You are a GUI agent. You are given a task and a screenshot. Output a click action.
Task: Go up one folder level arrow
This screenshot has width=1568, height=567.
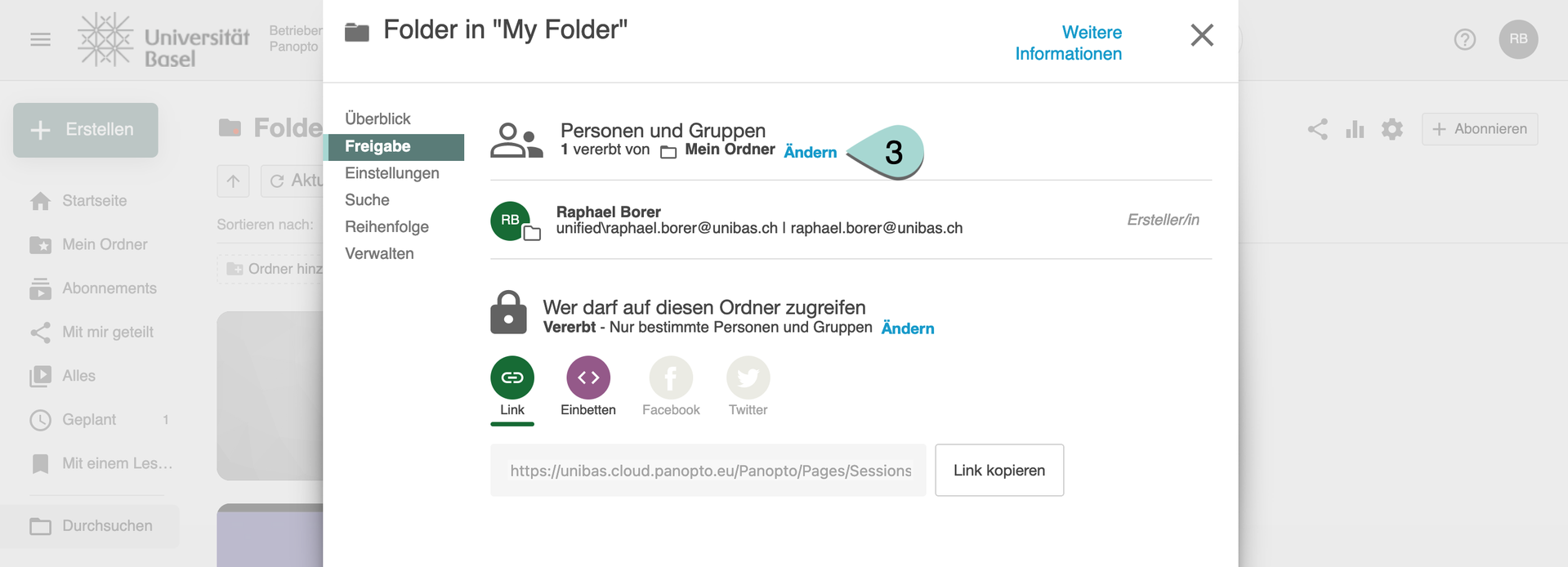click(233, 181)
